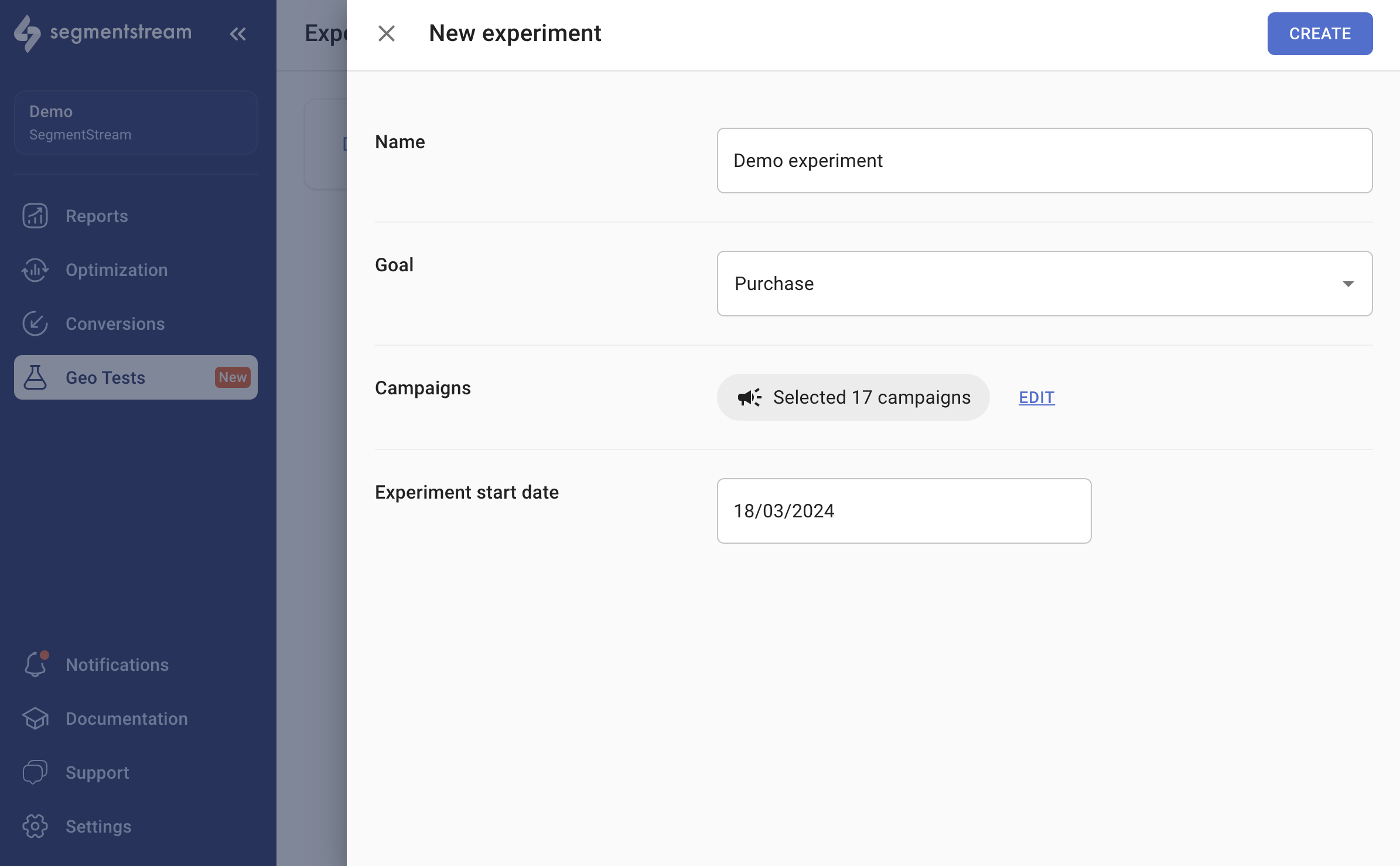
Task: Select the Optimization sidebar icon
Action: pyautogui.click(x=35, y=270)
